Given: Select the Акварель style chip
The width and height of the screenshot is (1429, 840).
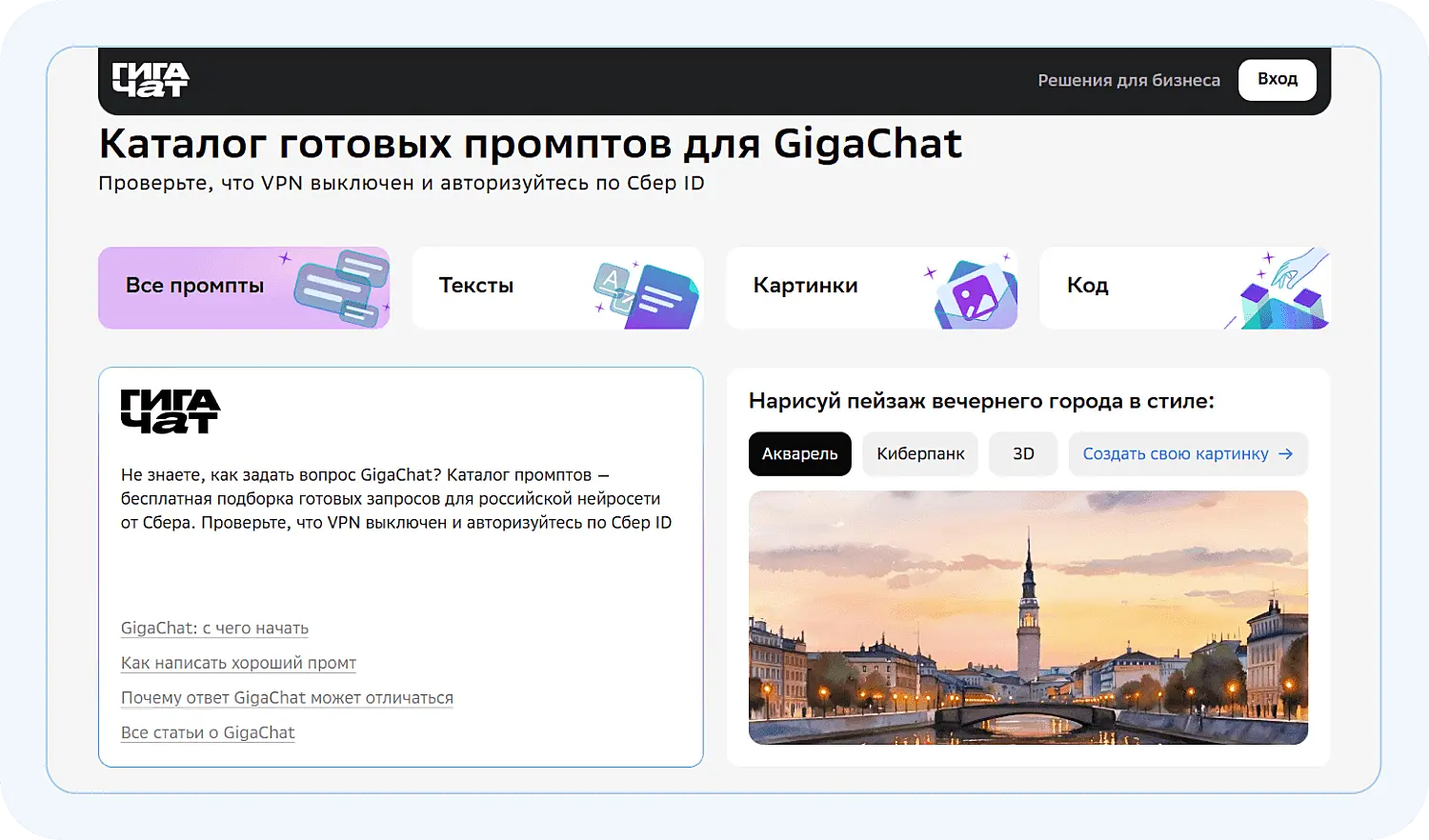Looking at the screenshot, I should pos(799,454).
